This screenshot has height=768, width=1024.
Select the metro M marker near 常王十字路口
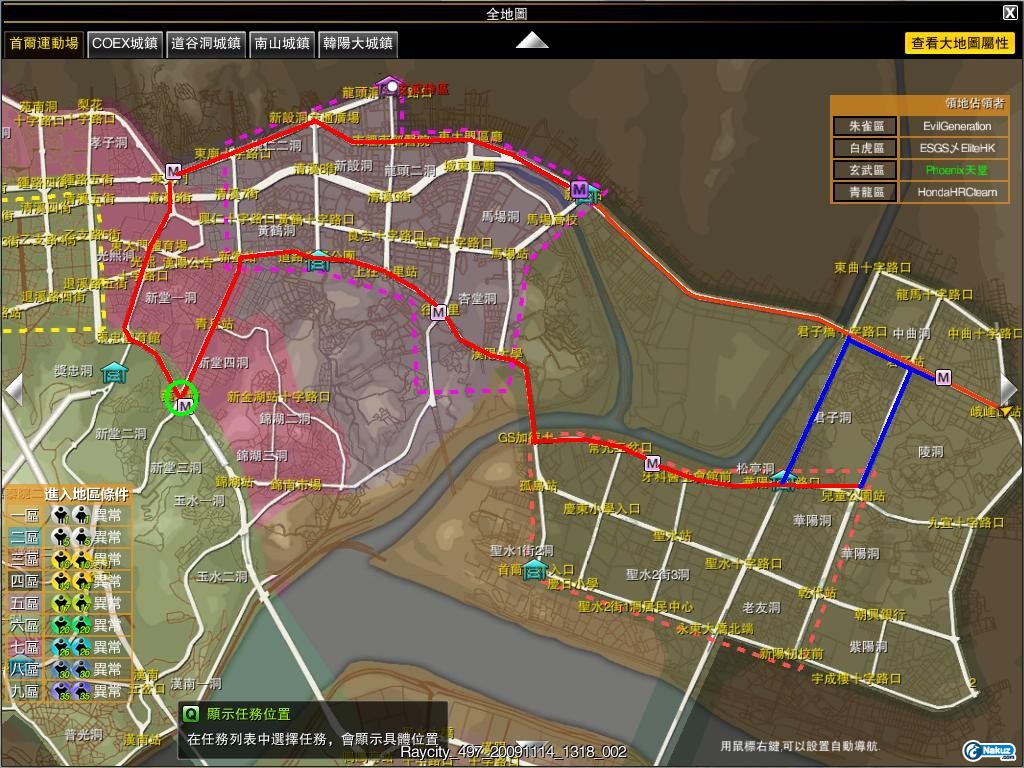click(652, 464)
